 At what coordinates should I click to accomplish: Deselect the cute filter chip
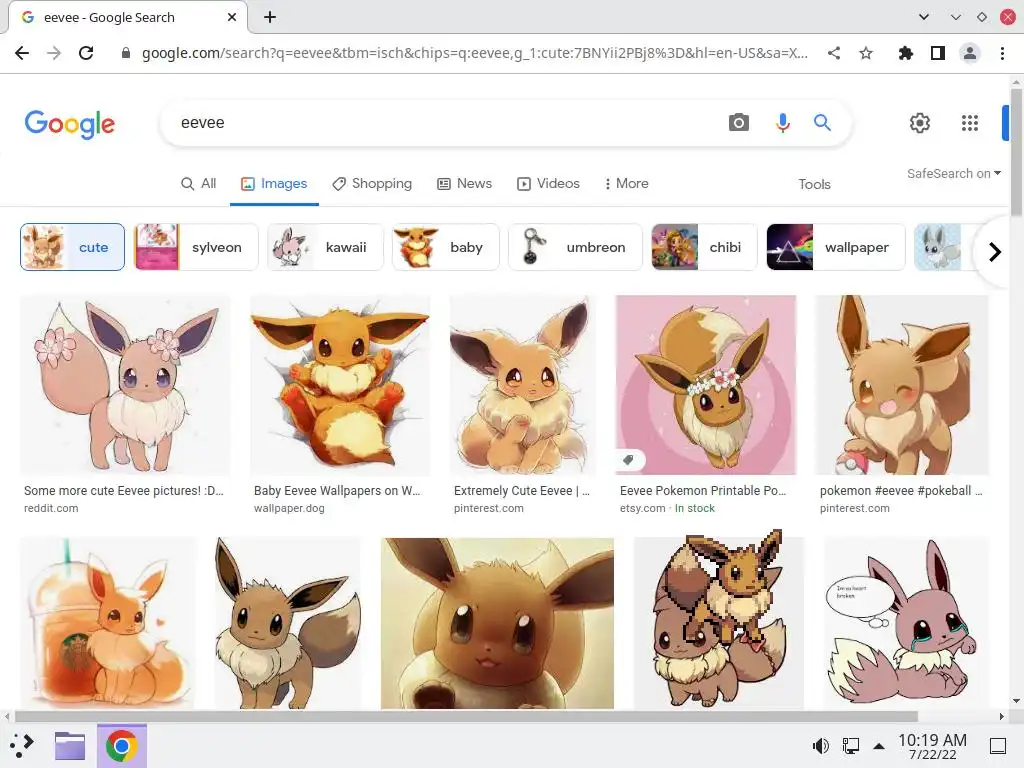[x=72, y=247]
